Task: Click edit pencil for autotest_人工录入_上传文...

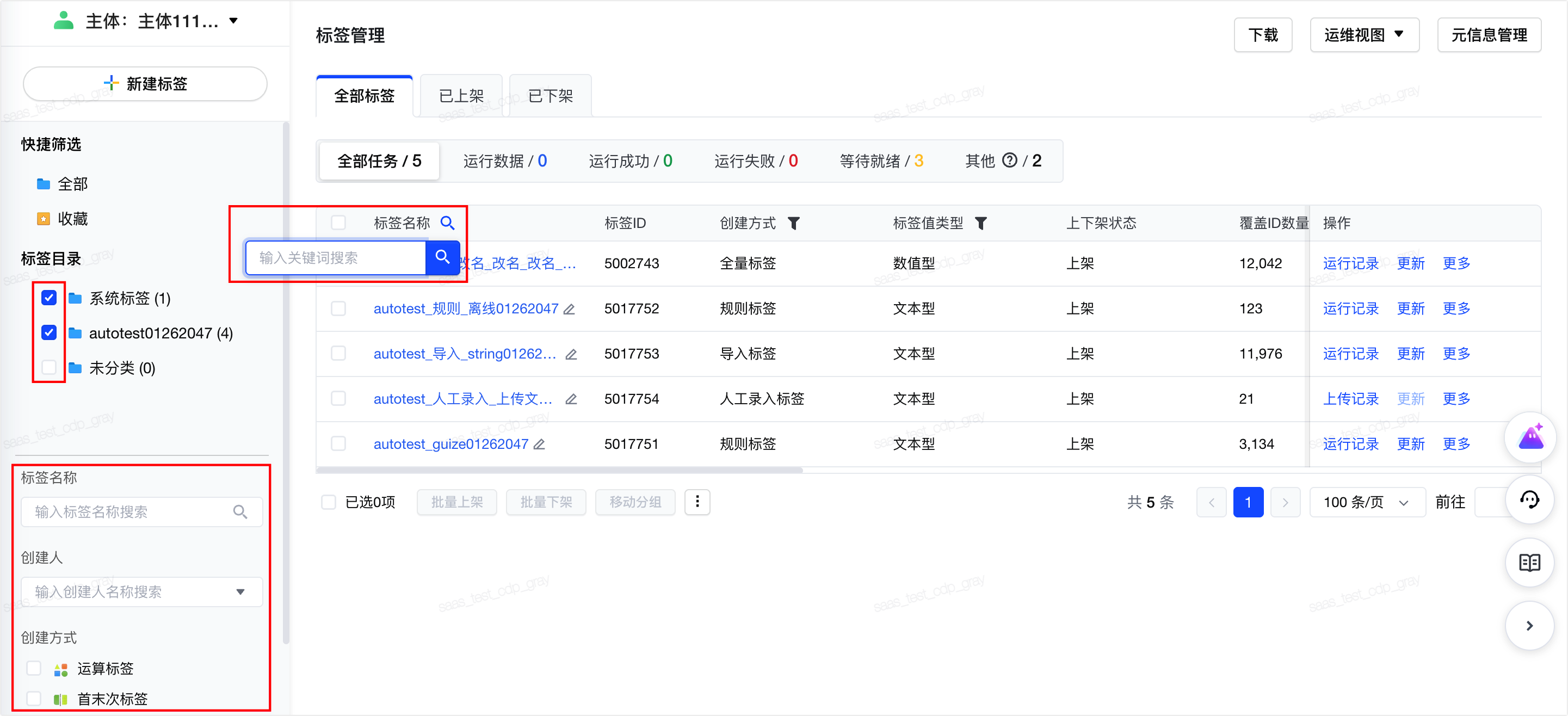Action: [x=571, y=399]
